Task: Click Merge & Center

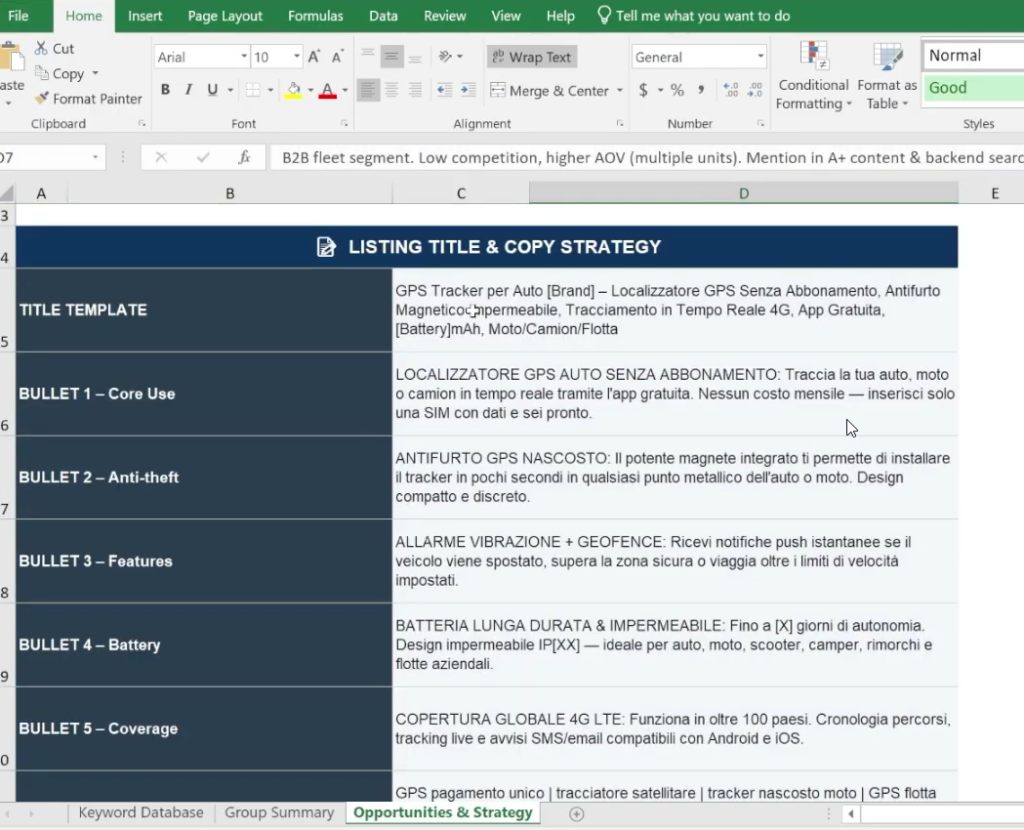Action: [x=550, y=90]
